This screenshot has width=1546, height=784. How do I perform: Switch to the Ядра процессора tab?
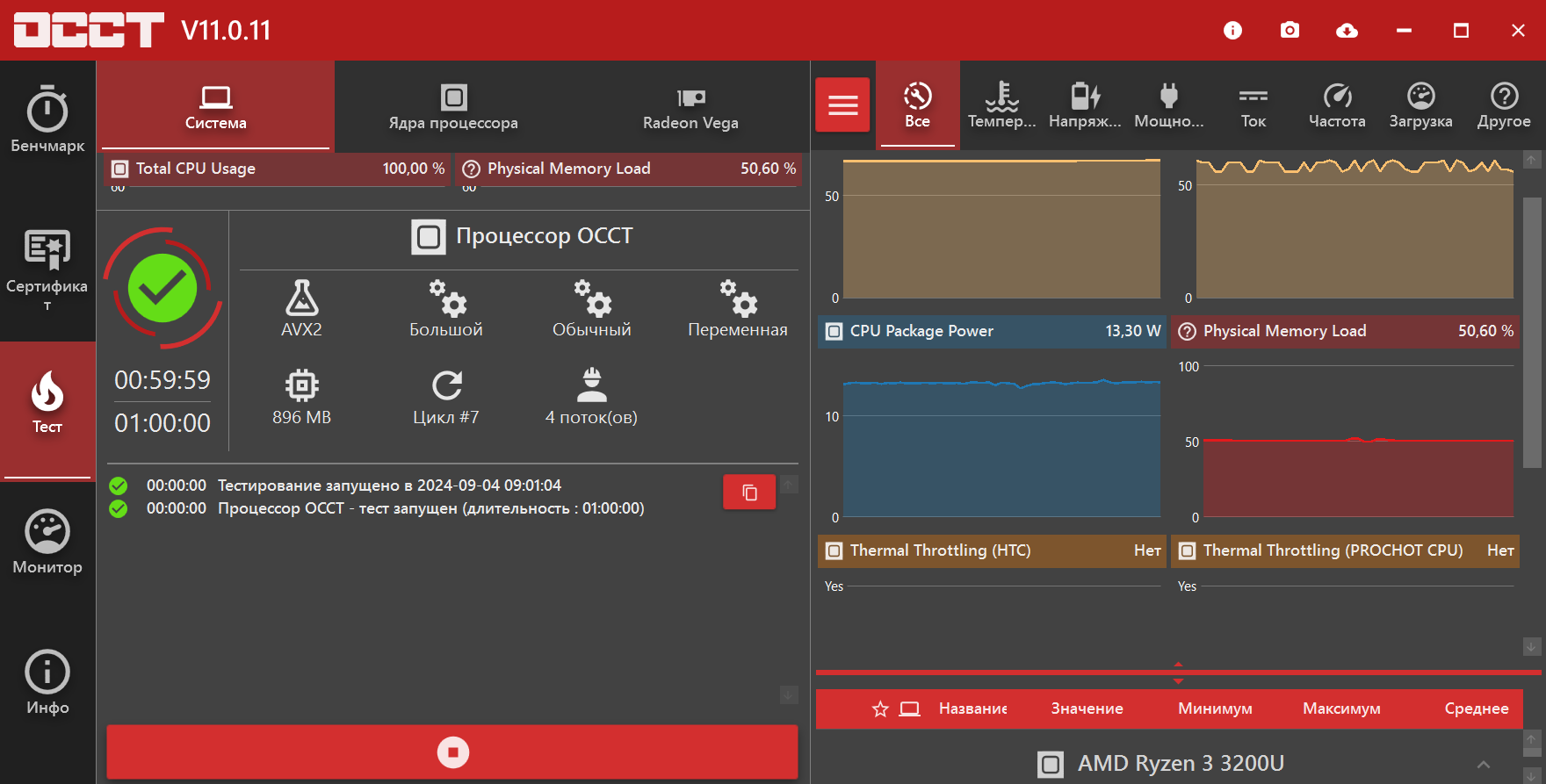(453, 107)
